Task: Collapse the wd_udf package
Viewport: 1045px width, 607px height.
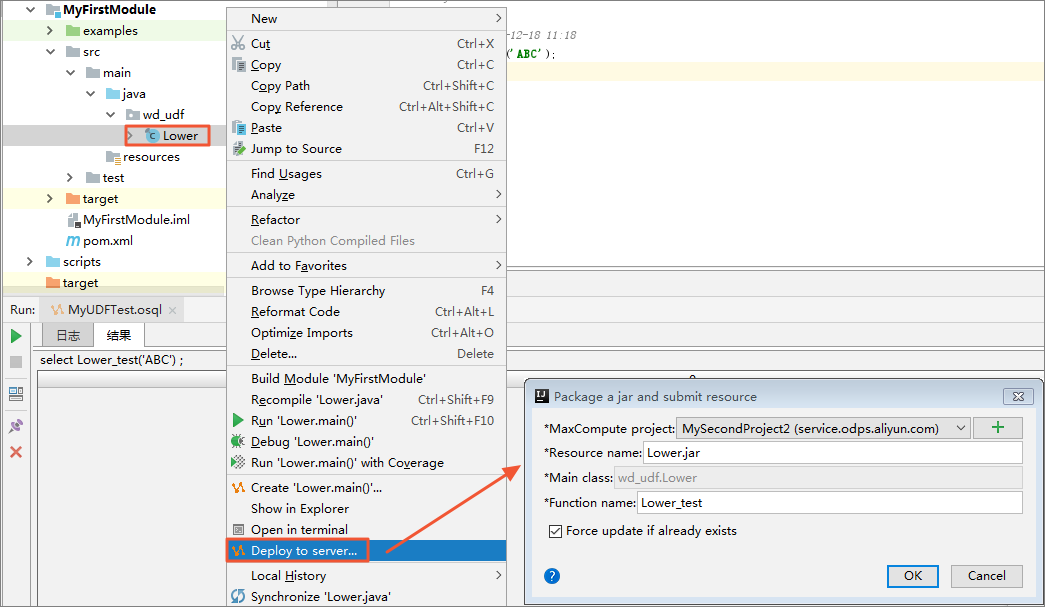Action: click(111, 115)
